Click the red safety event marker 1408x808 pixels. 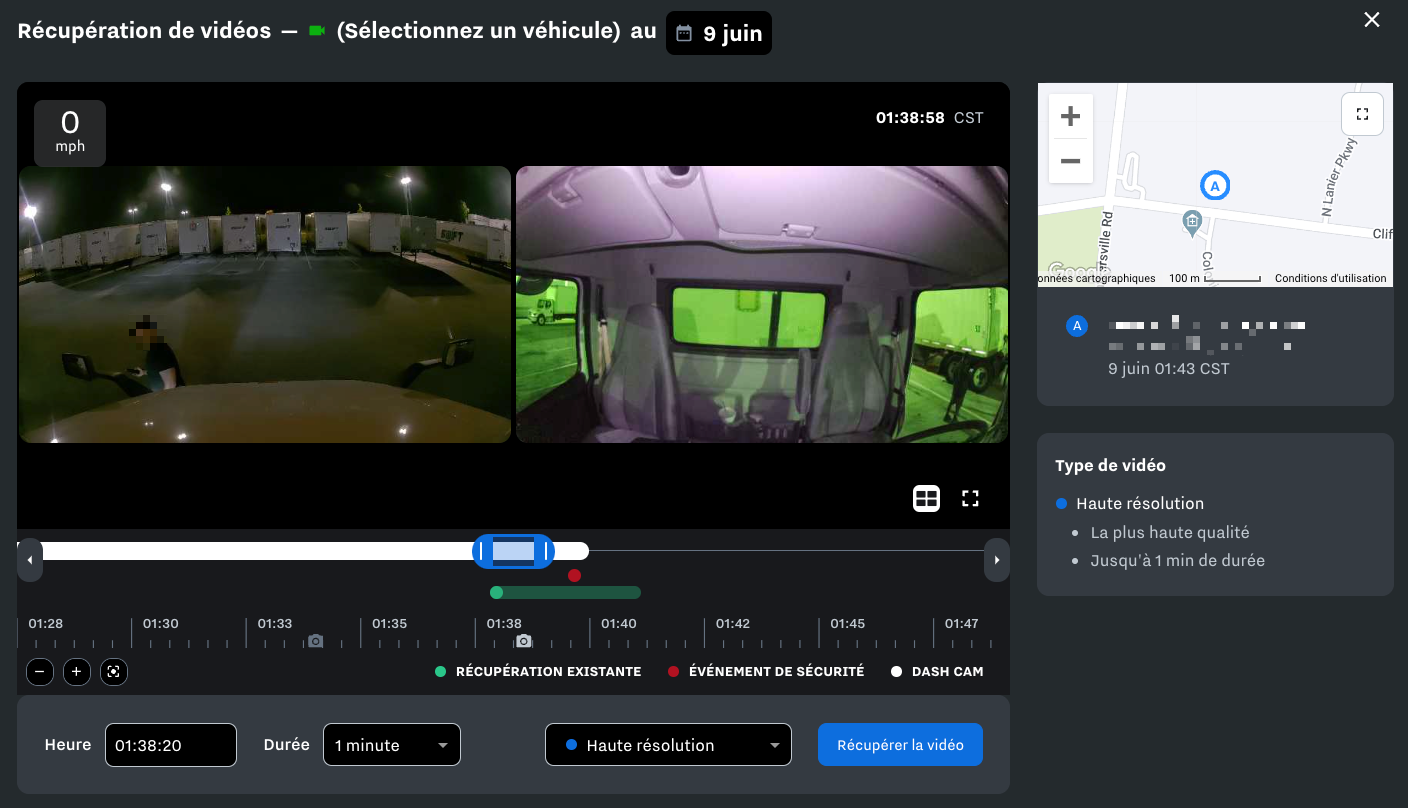(x=574, y=575)
